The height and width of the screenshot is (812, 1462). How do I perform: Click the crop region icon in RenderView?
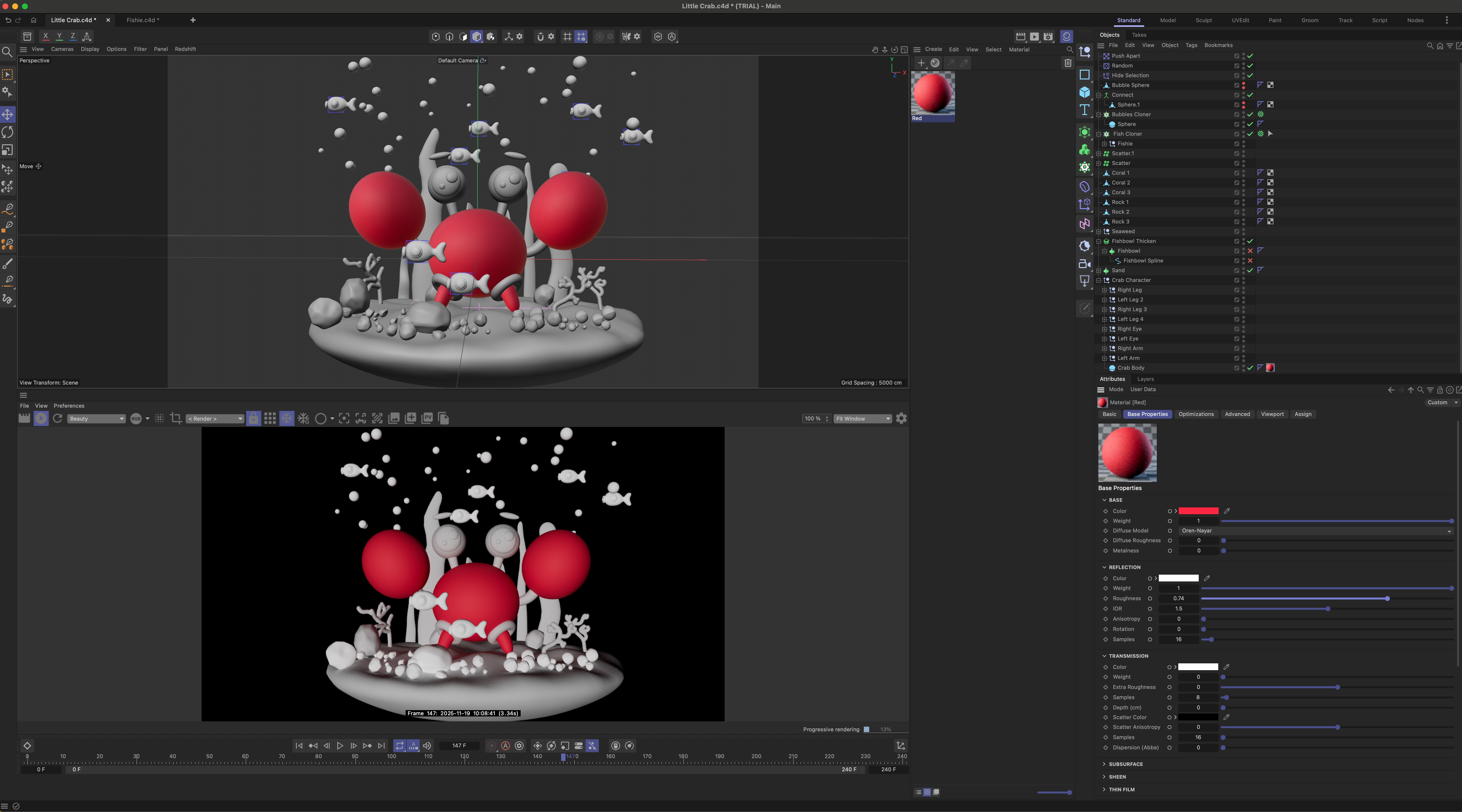click(x=176, y=418)
